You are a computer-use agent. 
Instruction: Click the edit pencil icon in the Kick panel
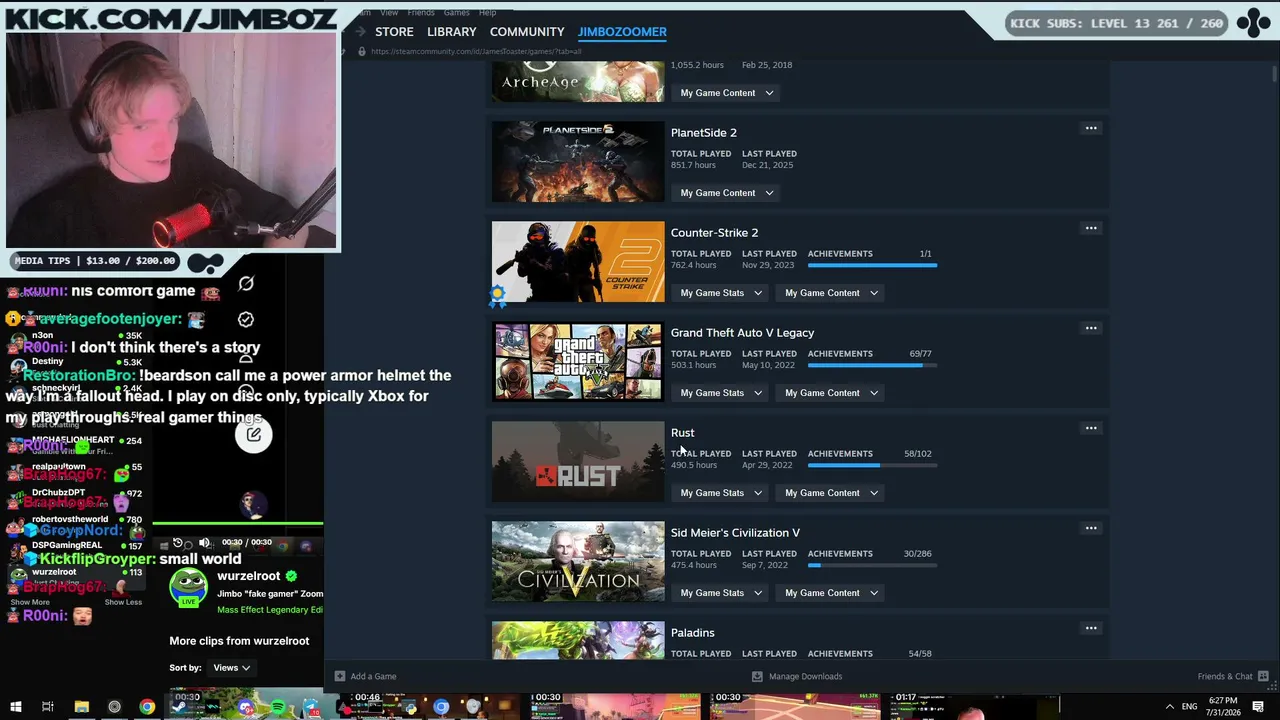click(x=254, y=435)
